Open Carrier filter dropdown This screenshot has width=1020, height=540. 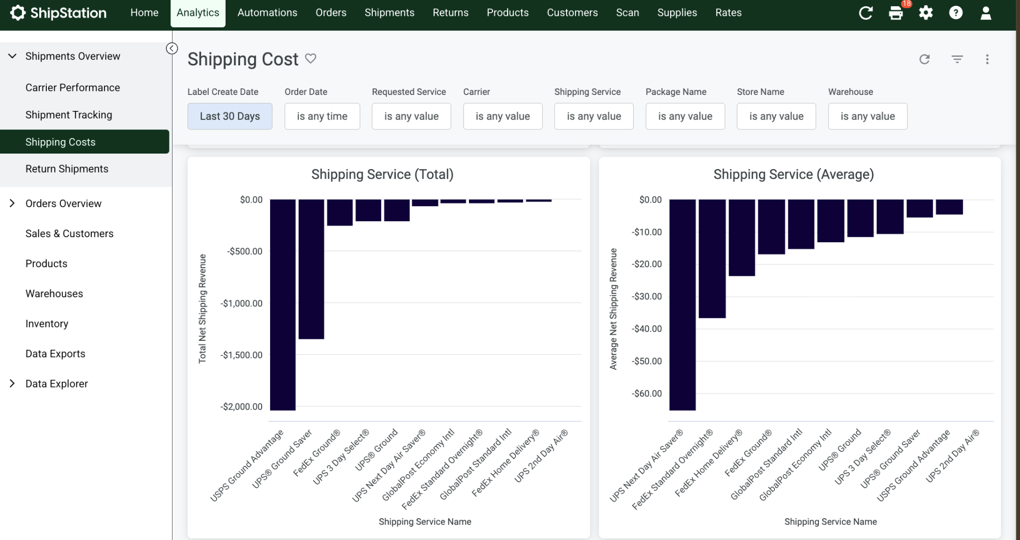point(503,116)
